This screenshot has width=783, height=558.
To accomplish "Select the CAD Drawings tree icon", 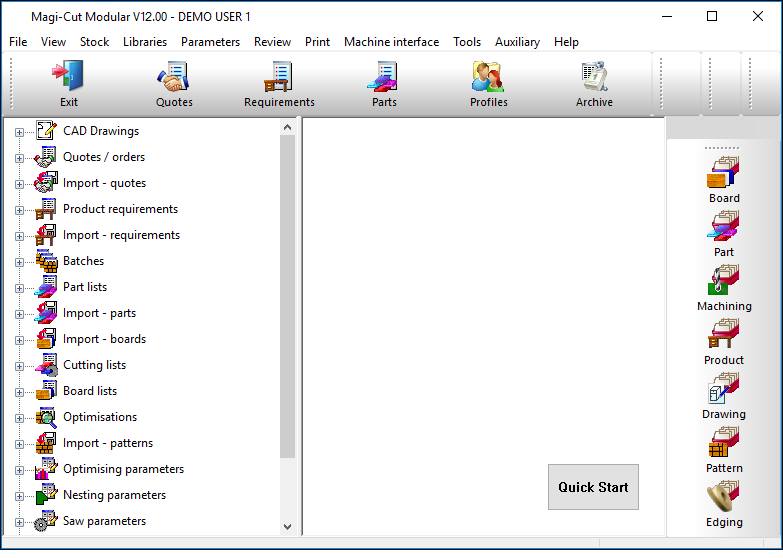I will [x=46, y=131].
